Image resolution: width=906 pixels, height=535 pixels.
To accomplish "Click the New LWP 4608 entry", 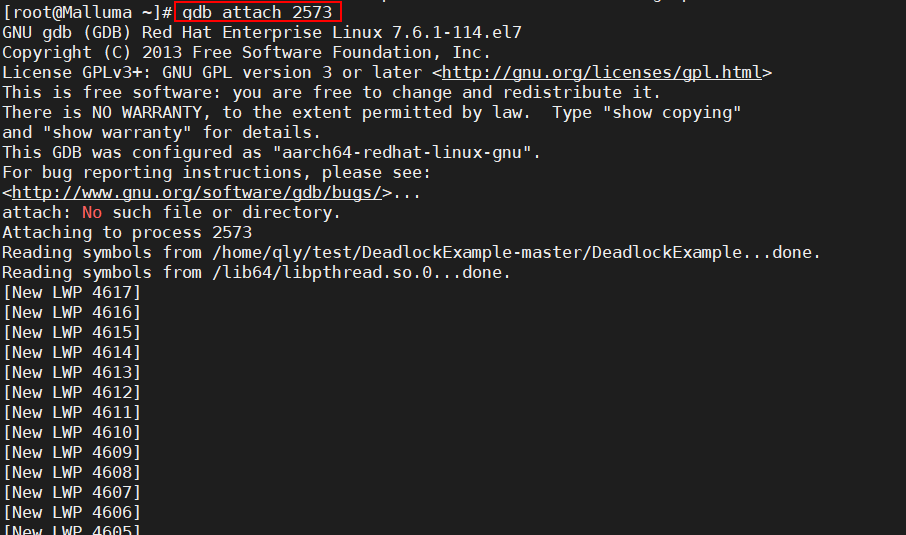I will point(72,473).
